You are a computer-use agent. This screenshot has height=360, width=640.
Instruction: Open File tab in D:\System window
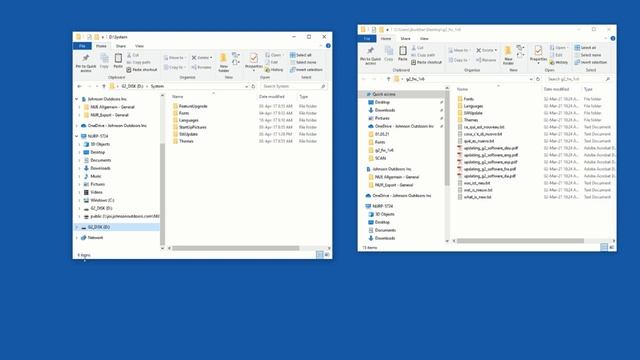tap(82, 46)
